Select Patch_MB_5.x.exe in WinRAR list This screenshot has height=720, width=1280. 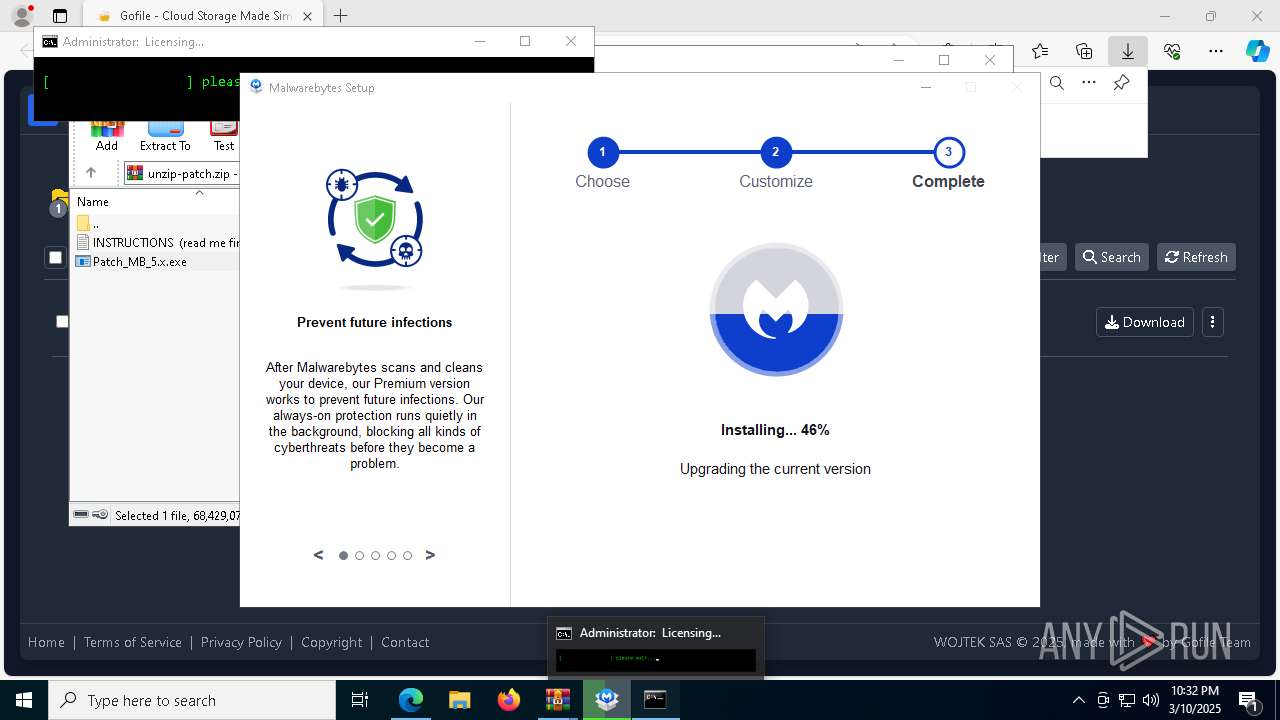140,261
